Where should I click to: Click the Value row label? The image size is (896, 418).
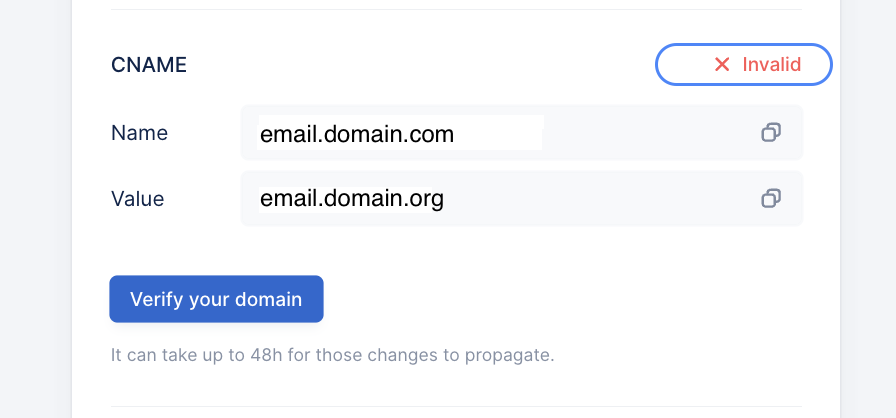pyautogui.click(x=138, y=199)
